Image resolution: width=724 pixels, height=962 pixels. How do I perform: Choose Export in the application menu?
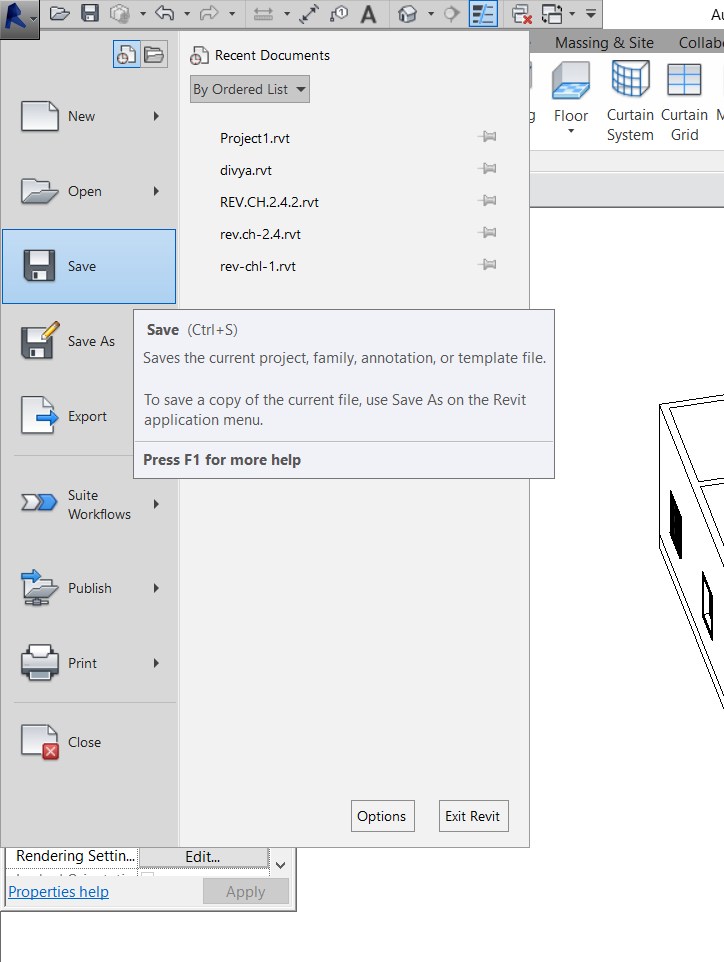68,416
